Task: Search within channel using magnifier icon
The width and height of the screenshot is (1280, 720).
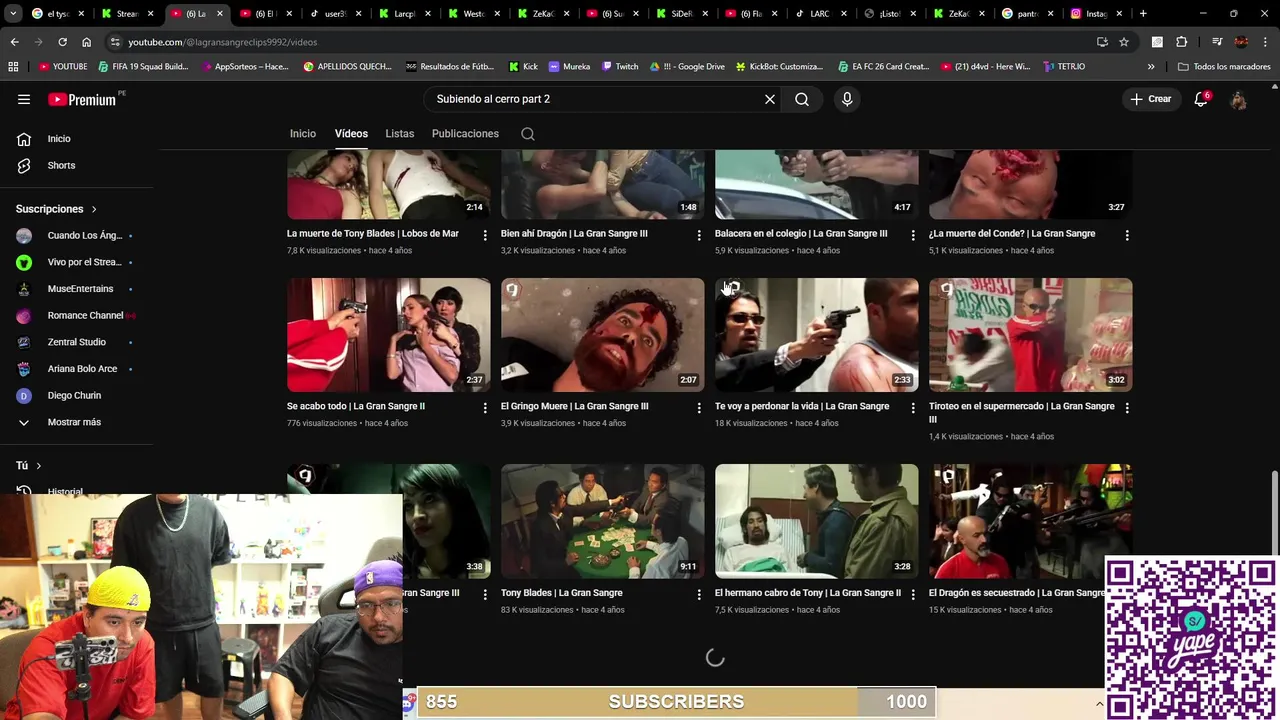Action: click(528, 134)
